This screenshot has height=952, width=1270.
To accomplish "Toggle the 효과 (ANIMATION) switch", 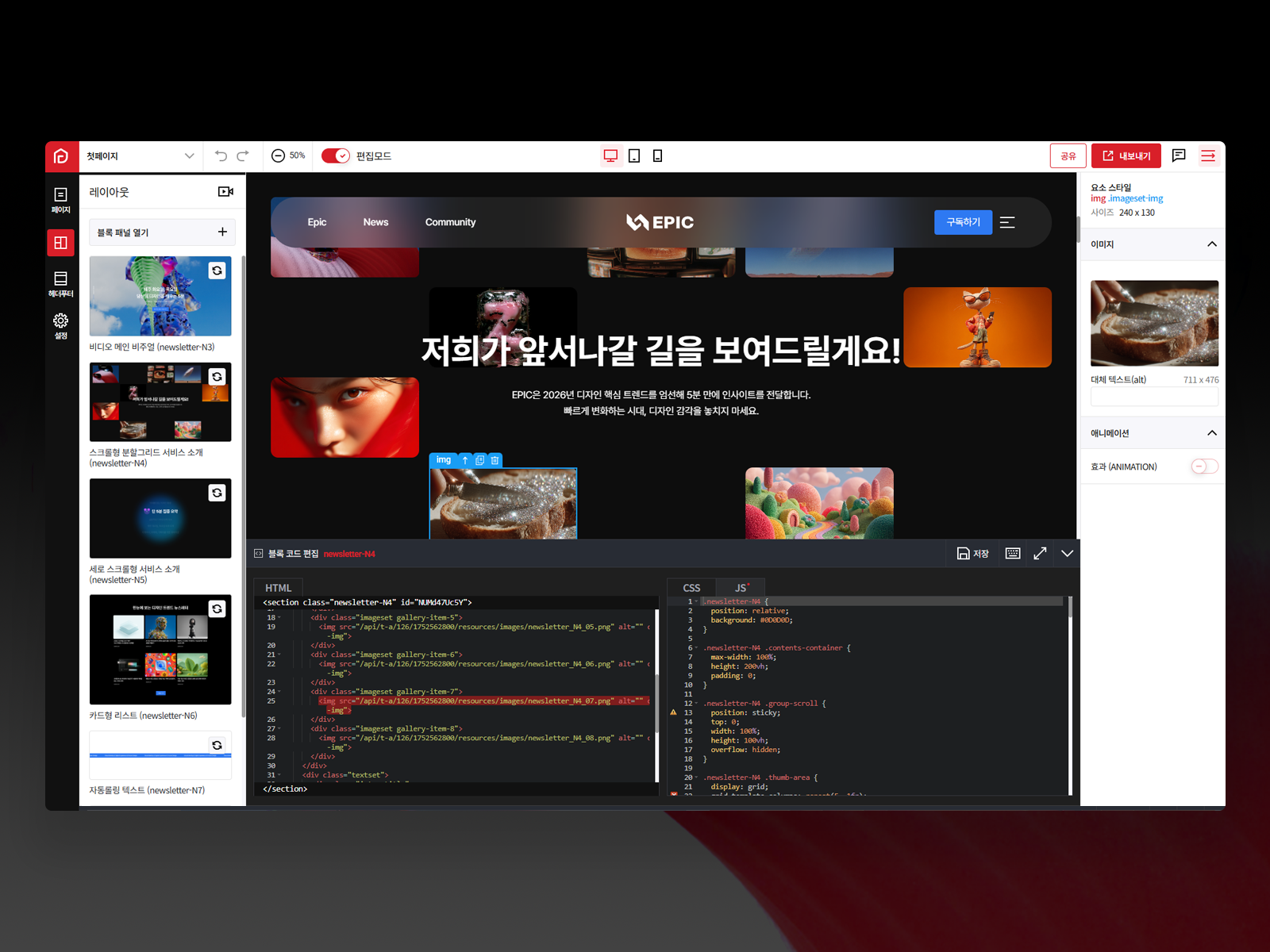I will [x=1204, y=466].
